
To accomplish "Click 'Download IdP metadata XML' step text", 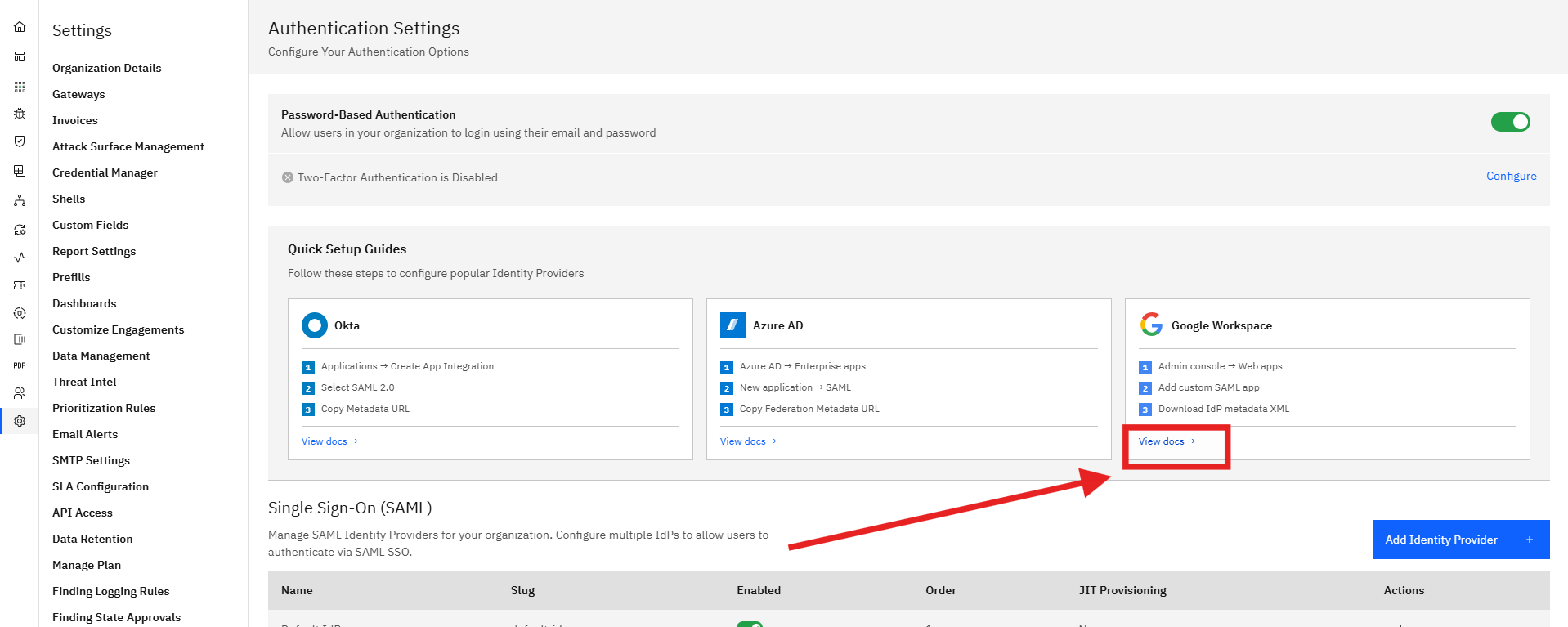I will point(1223,409).
